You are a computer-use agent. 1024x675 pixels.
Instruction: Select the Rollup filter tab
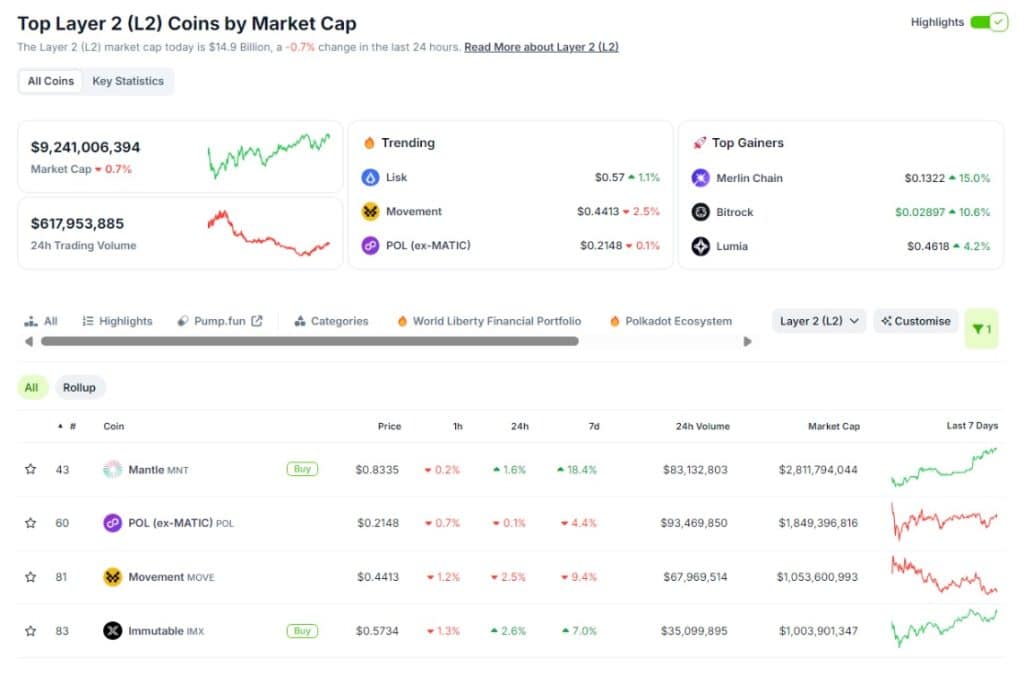click(x=80, y=387)
